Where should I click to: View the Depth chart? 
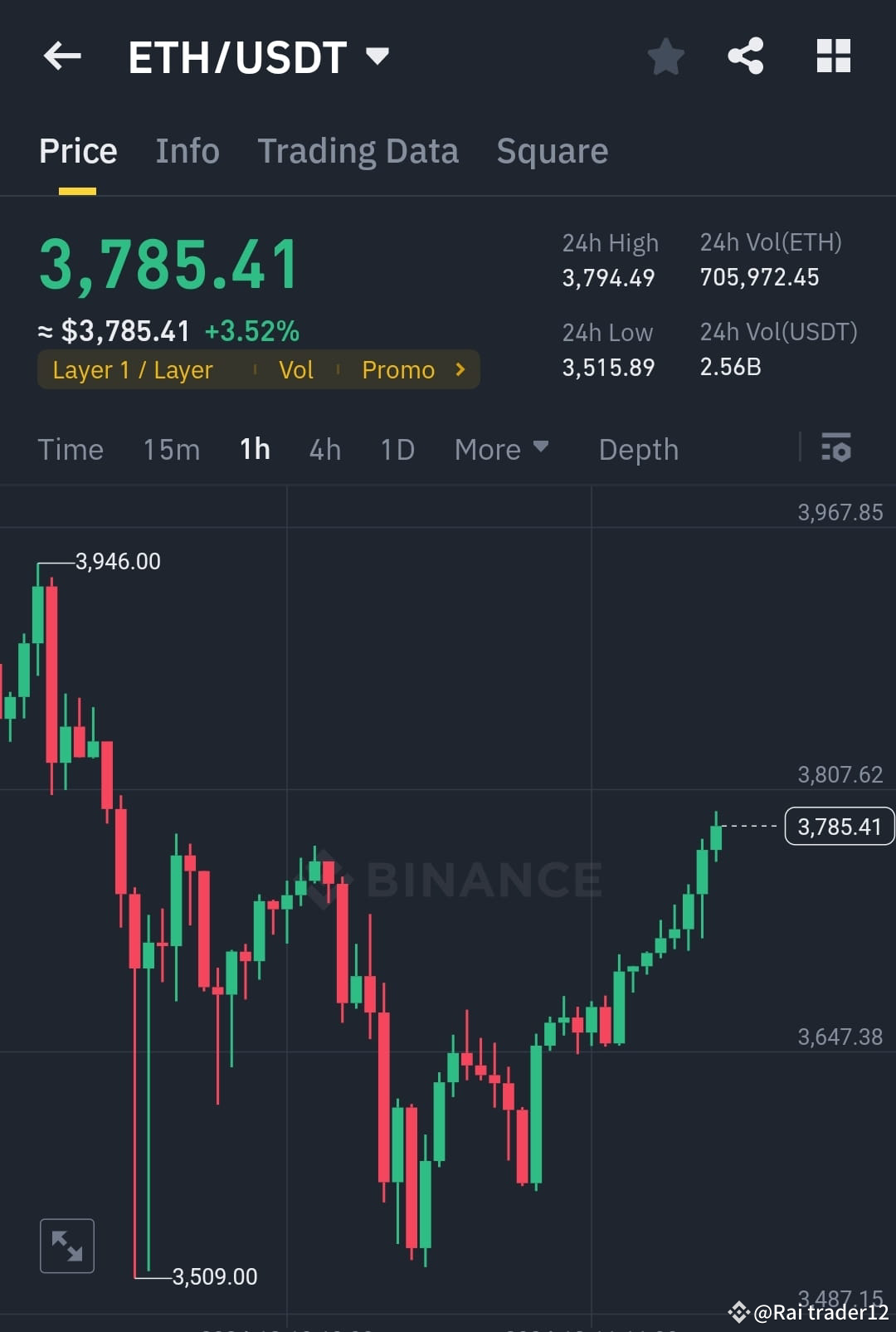tap(638, 449)
